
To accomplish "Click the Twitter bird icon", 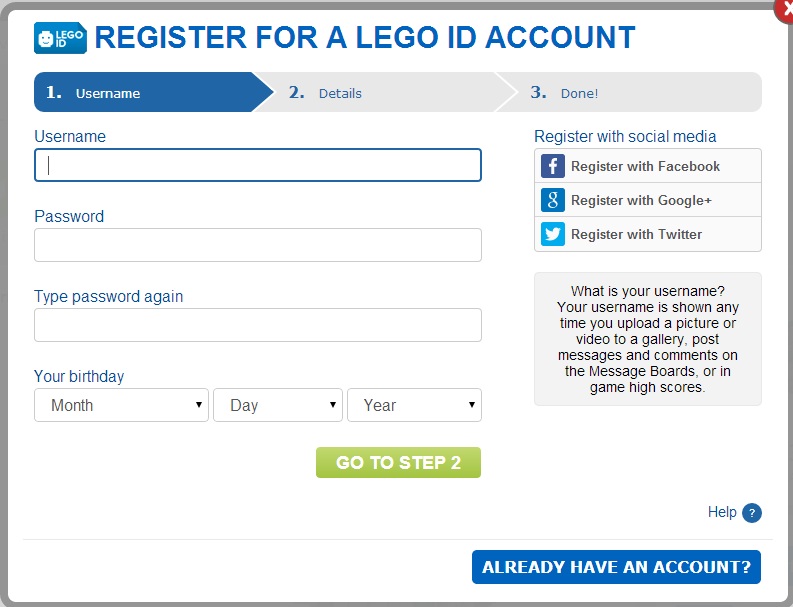I will click(553, 234).
